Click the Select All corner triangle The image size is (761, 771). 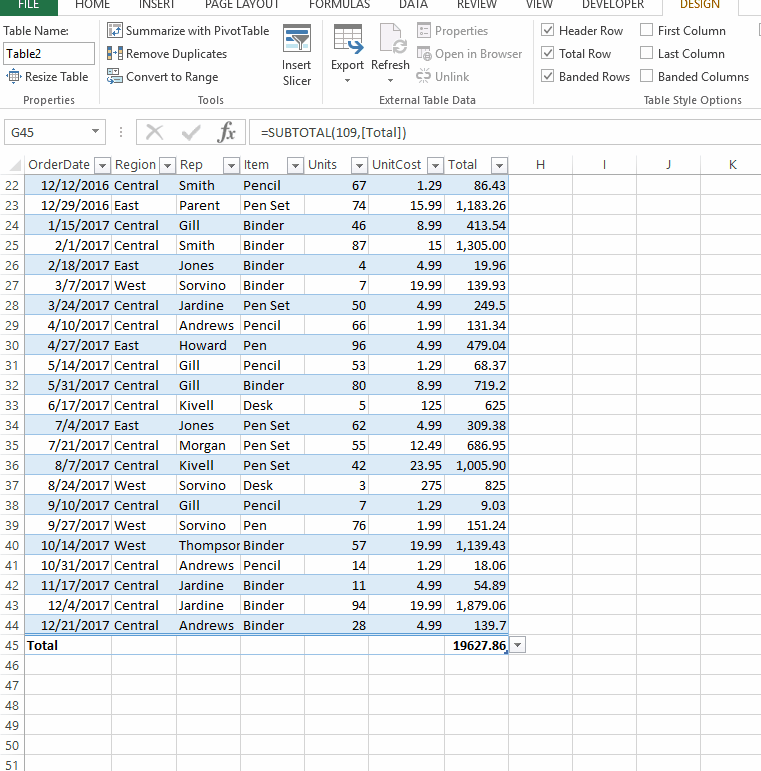click(15, 165)
